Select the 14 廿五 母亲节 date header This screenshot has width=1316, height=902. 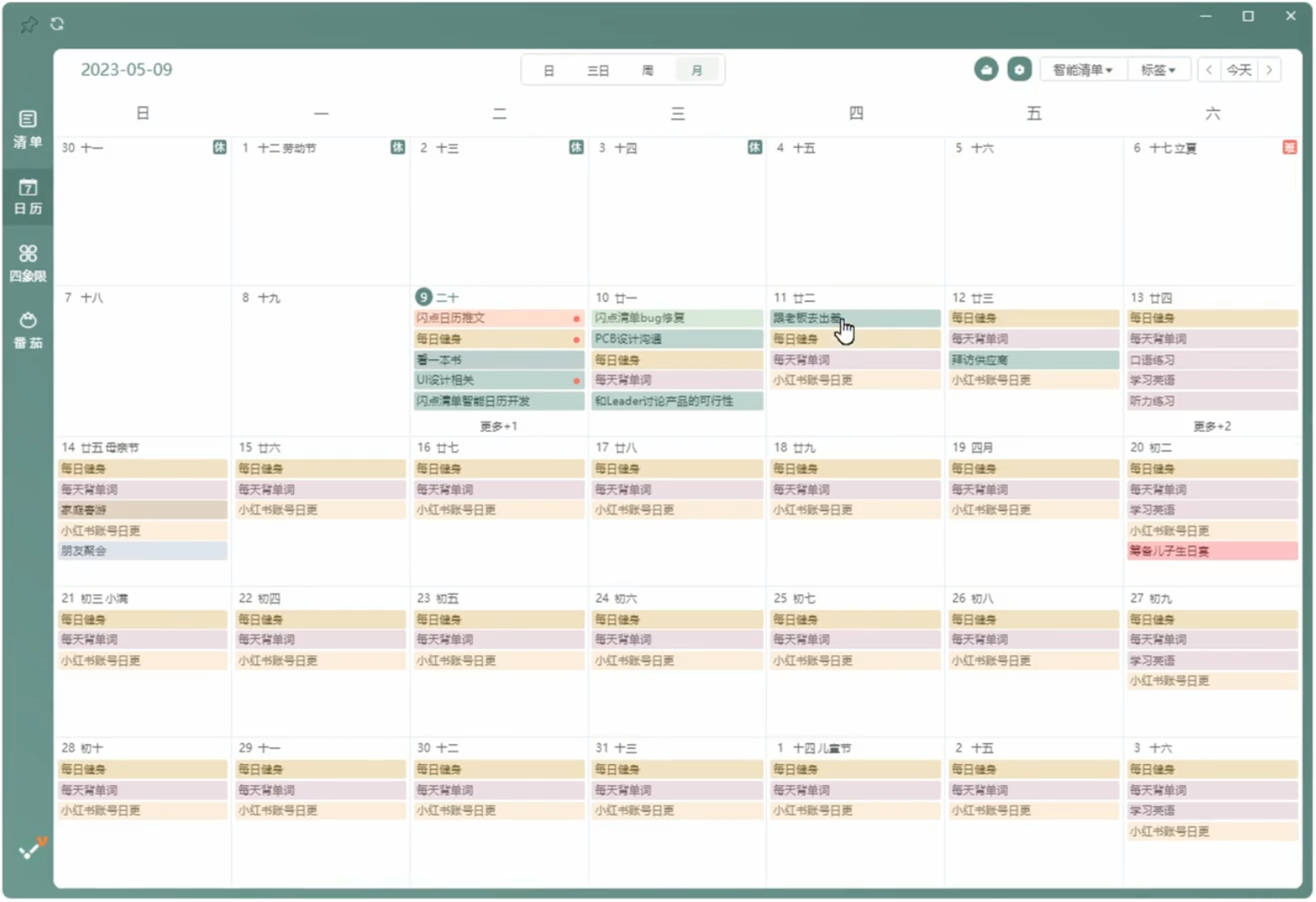(x=100, y=448)
